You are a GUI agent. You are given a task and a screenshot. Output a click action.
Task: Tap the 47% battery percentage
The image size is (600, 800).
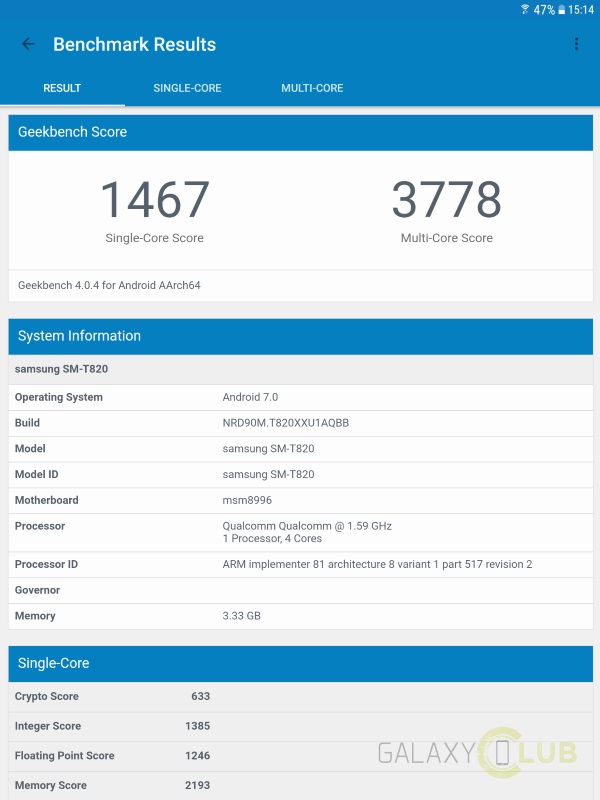click(544, 10)
